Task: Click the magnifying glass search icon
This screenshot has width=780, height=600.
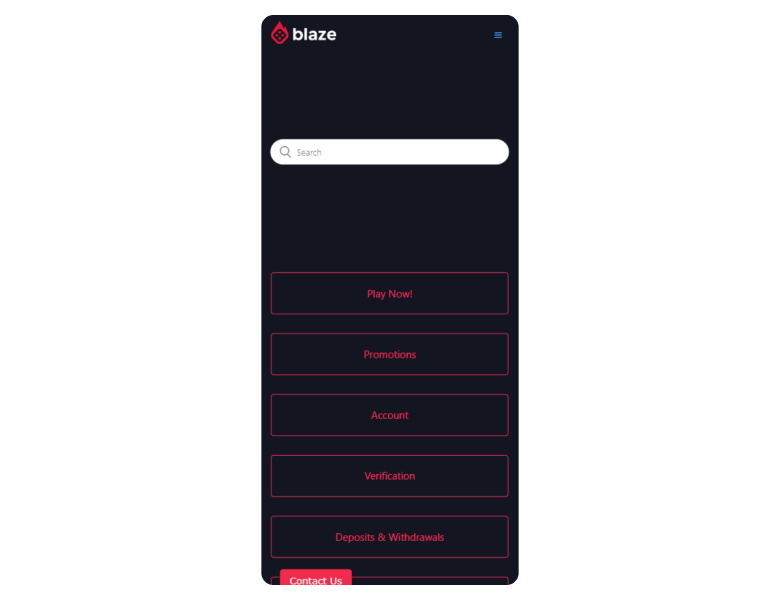Action: (285, 152)
